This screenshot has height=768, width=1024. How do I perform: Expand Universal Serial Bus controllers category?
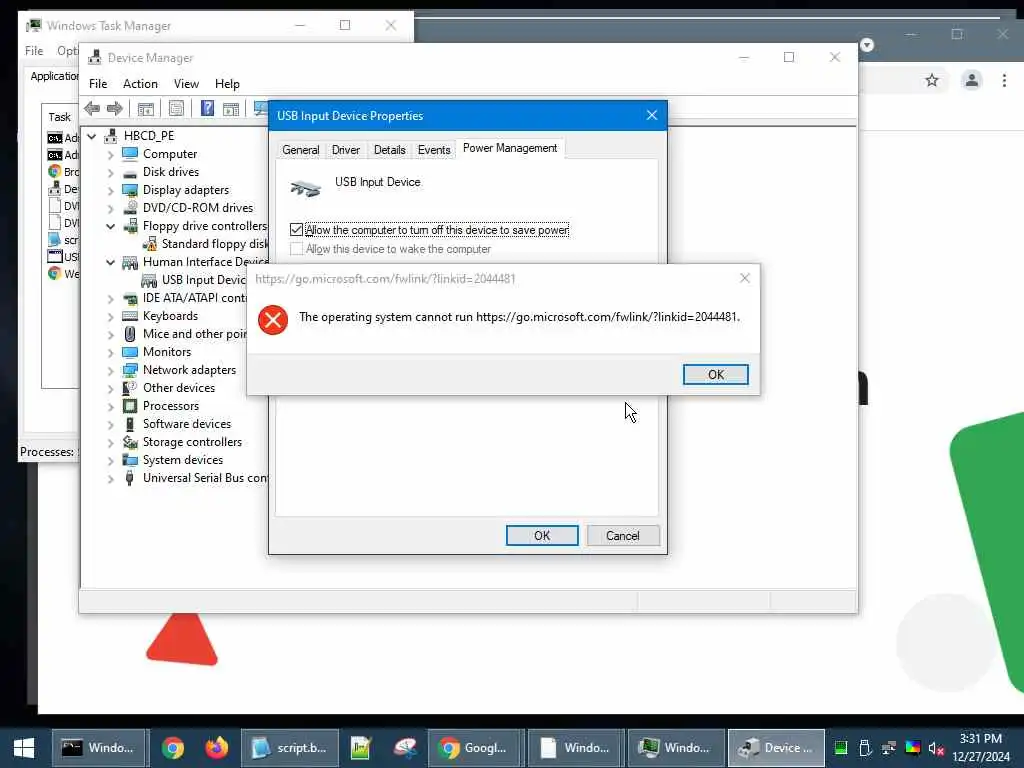(x=110, y=479)
